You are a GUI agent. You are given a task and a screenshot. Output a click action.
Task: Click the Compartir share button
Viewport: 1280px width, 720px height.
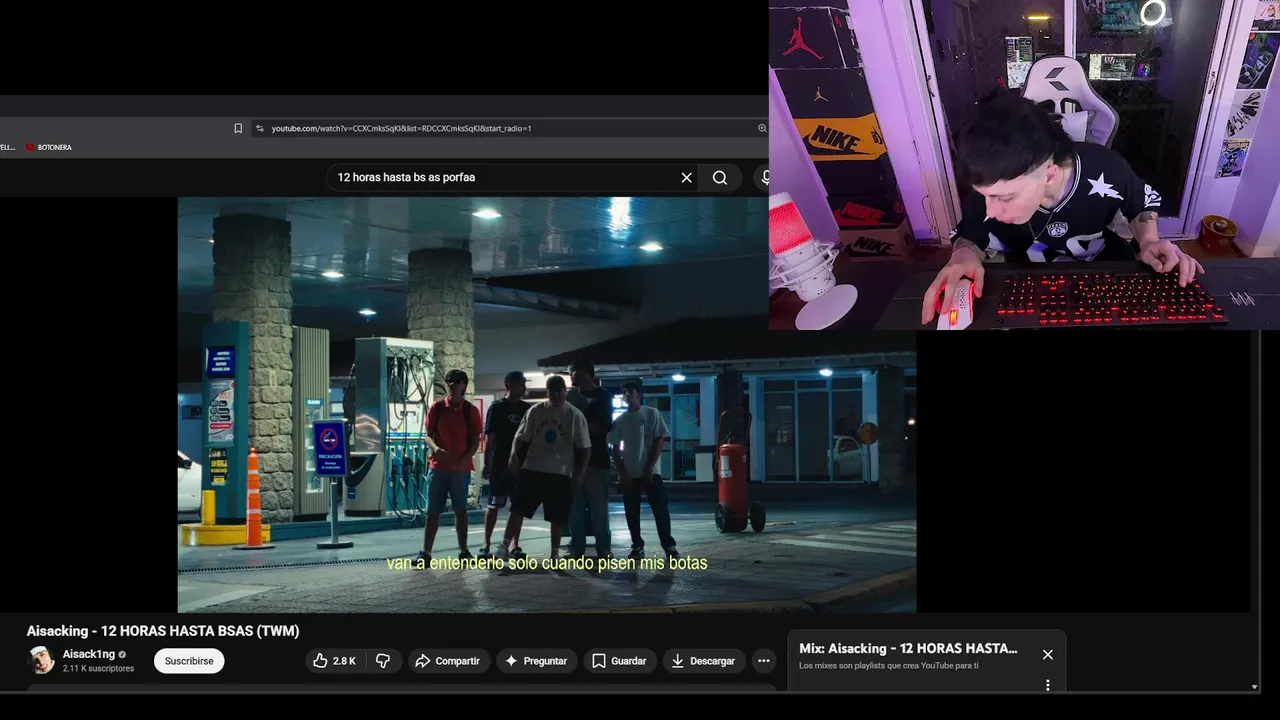447,661
